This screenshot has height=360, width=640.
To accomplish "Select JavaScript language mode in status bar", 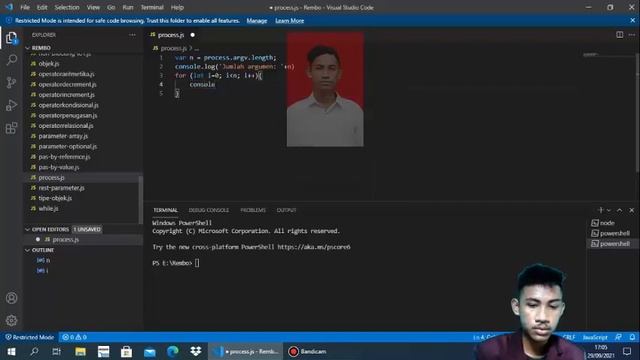I will [595, 337].
